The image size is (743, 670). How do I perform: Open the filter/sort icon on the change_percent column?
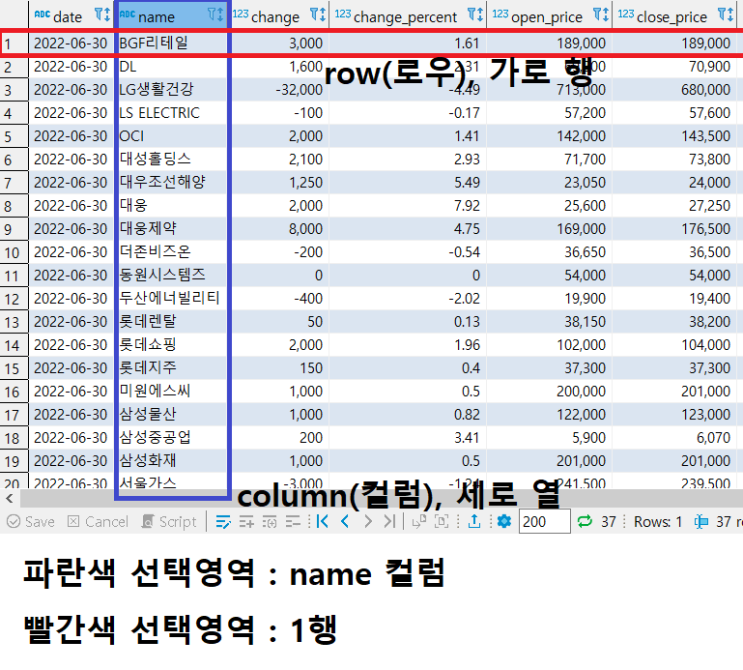click(475, 15)
